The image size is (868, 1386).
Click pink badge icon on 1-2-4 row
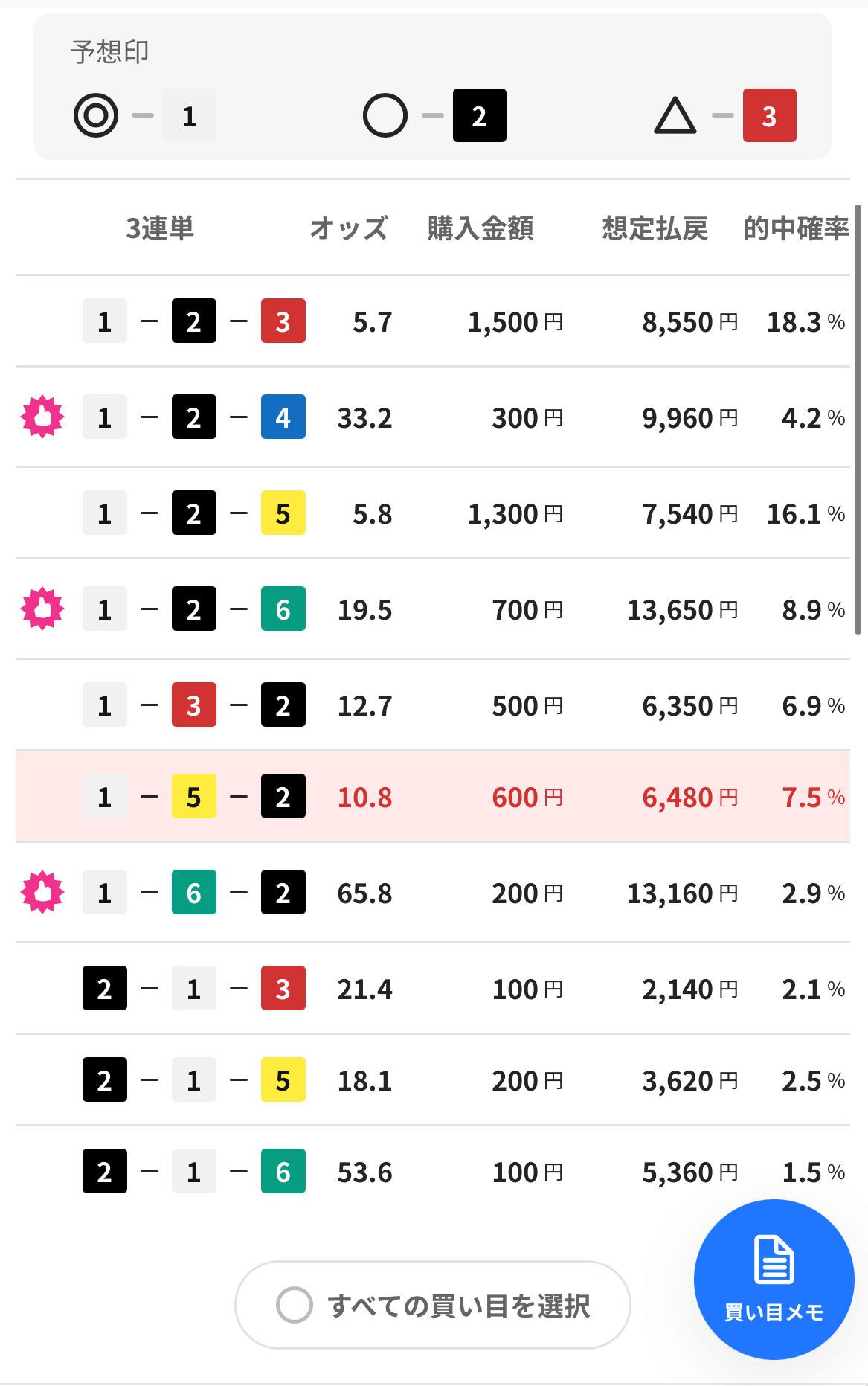click(42, 417)
